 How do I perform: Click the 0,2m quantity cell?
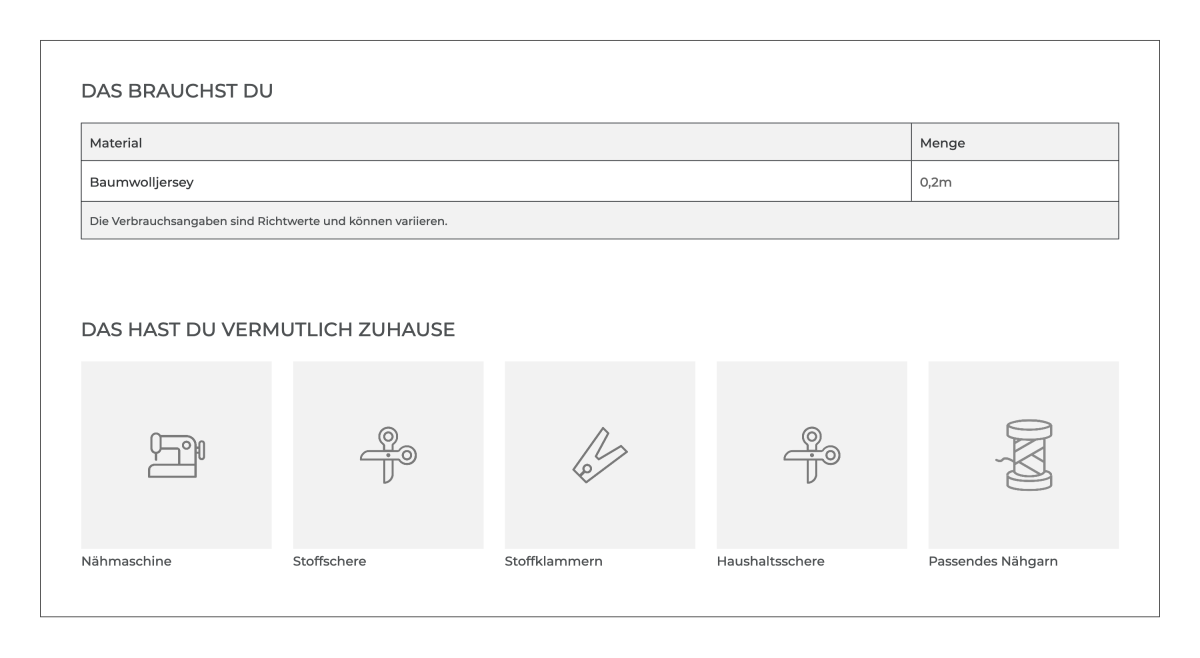[1015, 181]
